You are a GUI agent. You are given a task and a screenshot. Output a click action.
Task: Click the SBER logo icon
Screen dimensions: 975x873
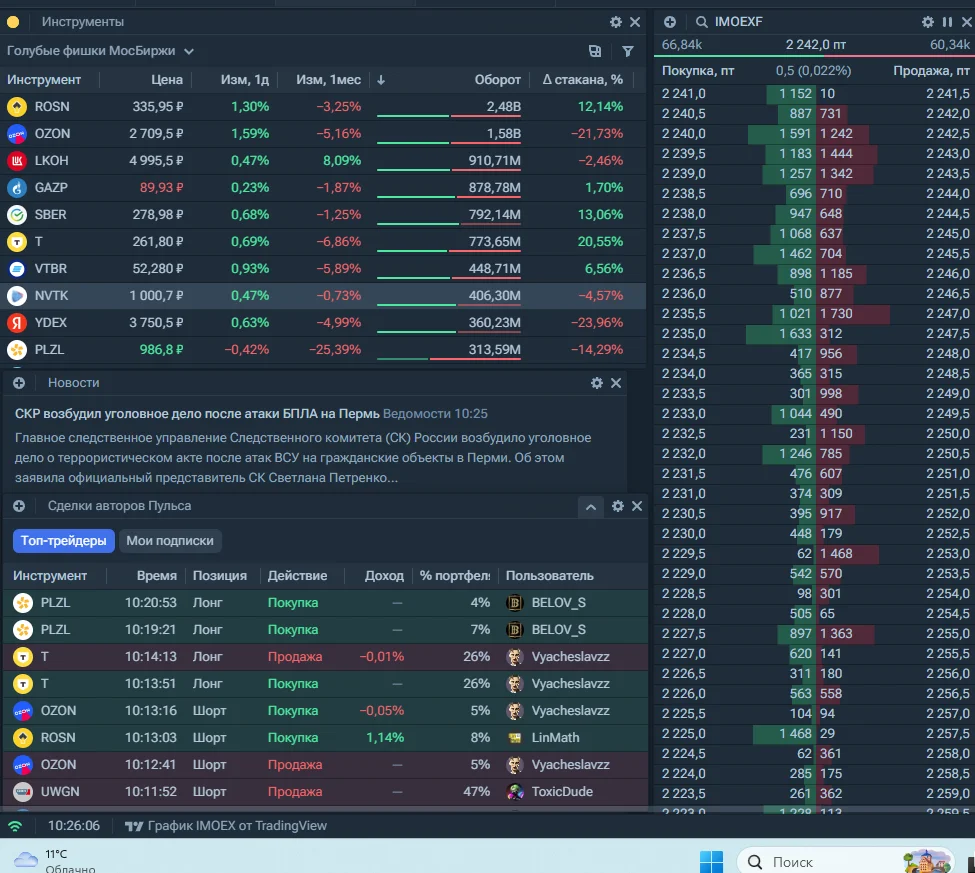tap(17, 215)
